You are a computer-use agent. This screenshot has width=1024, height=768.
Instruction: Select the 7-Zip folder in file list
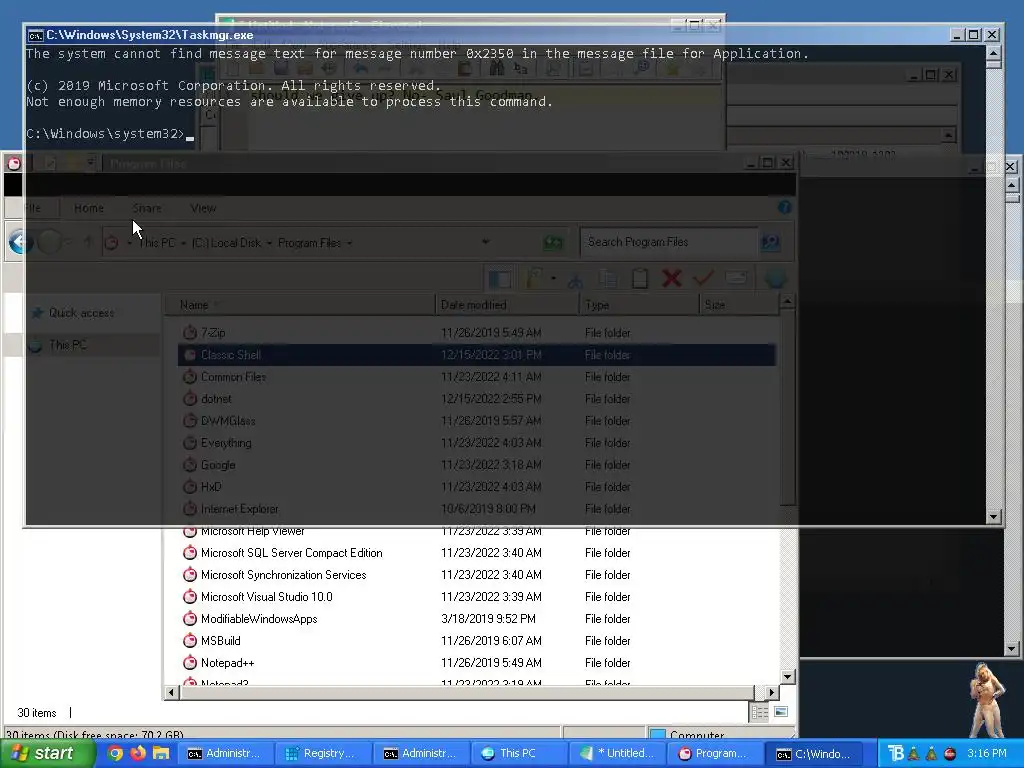pos(213,333)
